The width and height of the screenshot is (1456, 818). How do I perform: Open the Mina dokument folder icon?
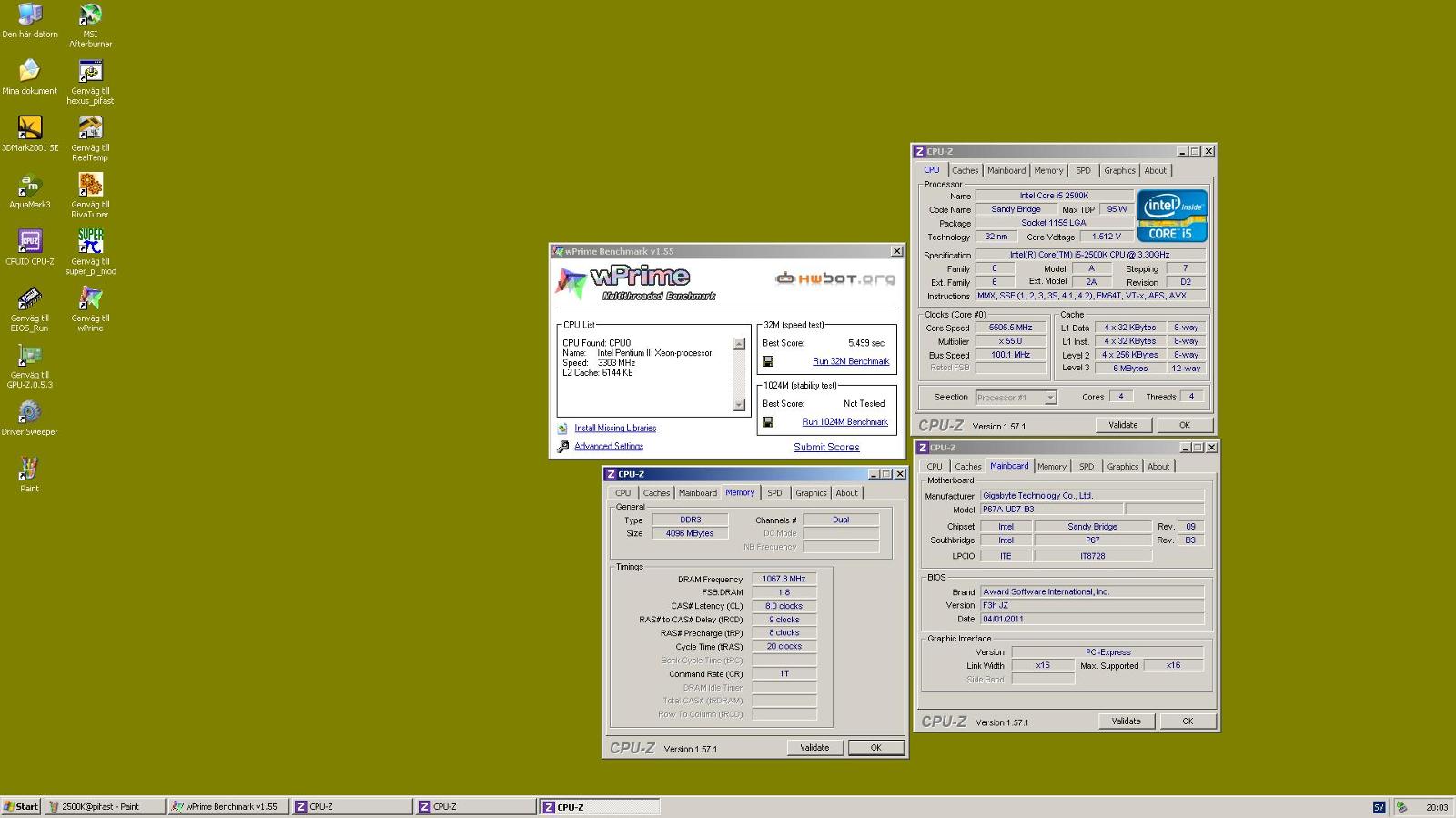[x=29, y=76]
